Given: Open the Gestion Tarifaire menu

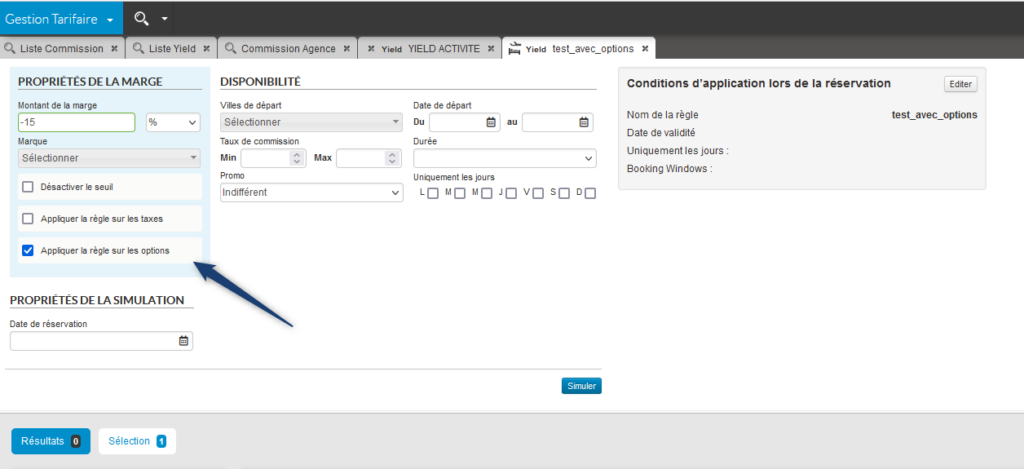Looking at the screenshot, I should pos(61,18).
